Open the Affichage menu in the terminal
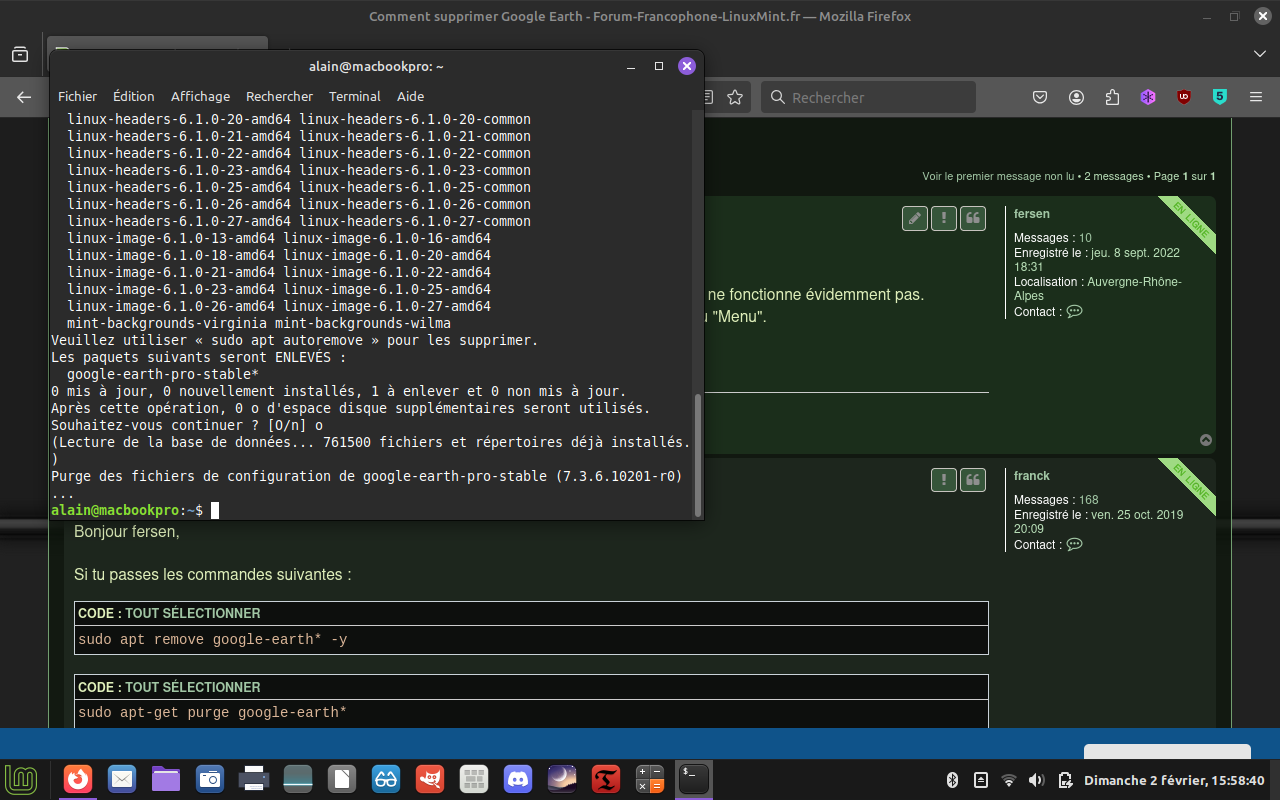 pyautogui.click(x=200, y=97)
